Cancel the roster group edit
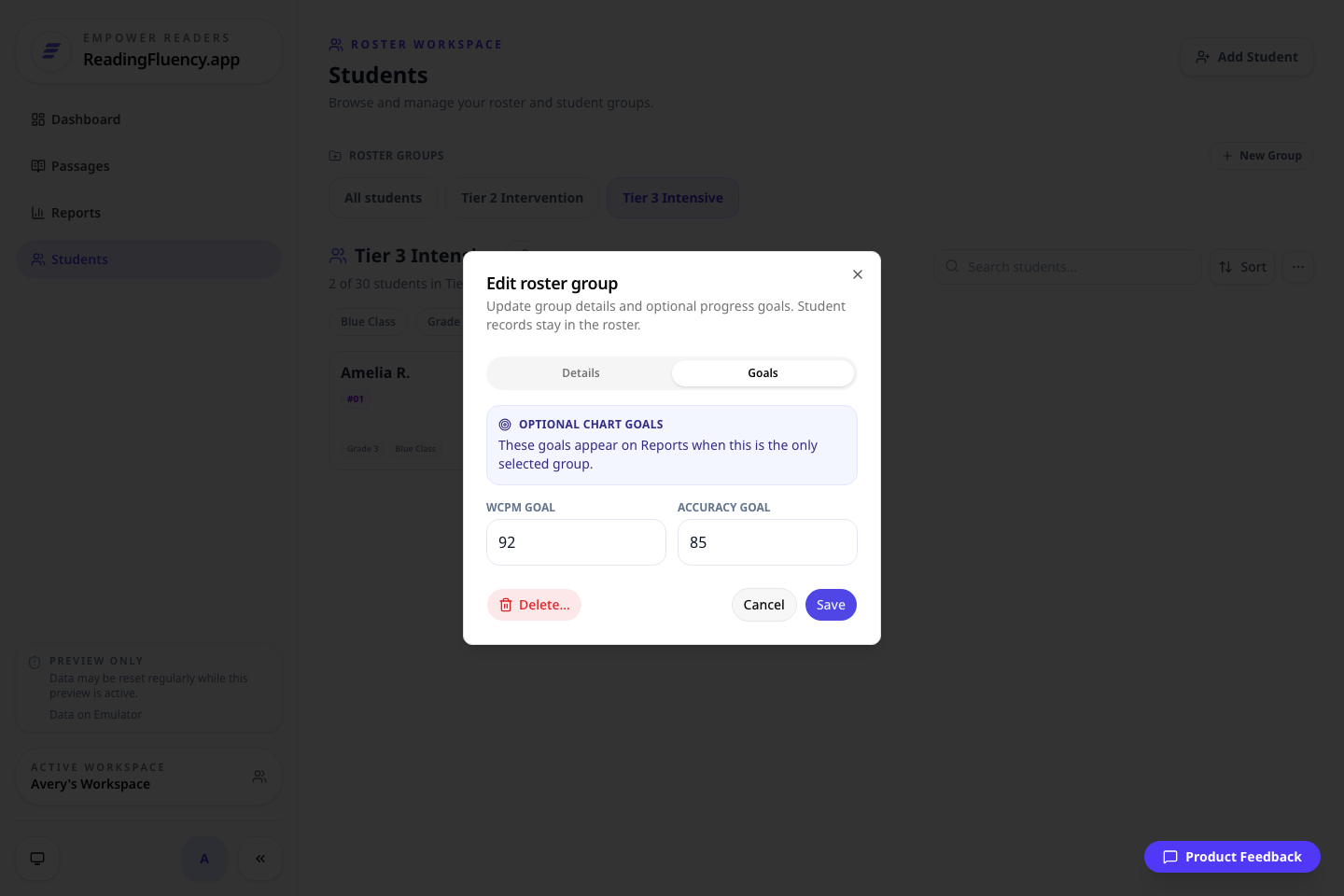Image resolution: width=1344 pixels, height=896 pixels. (x=763, y=605)
